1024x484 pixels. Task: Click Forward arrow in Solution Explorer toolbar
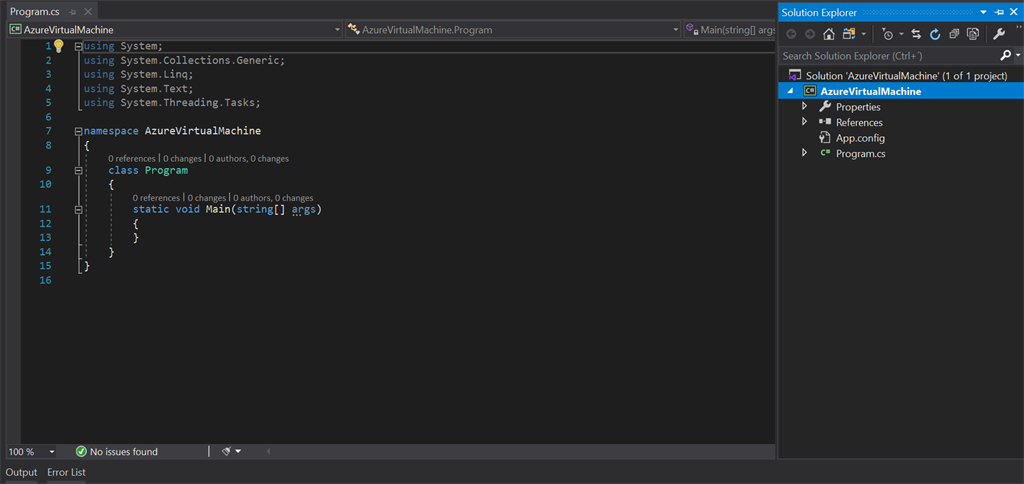coord(810,34)
